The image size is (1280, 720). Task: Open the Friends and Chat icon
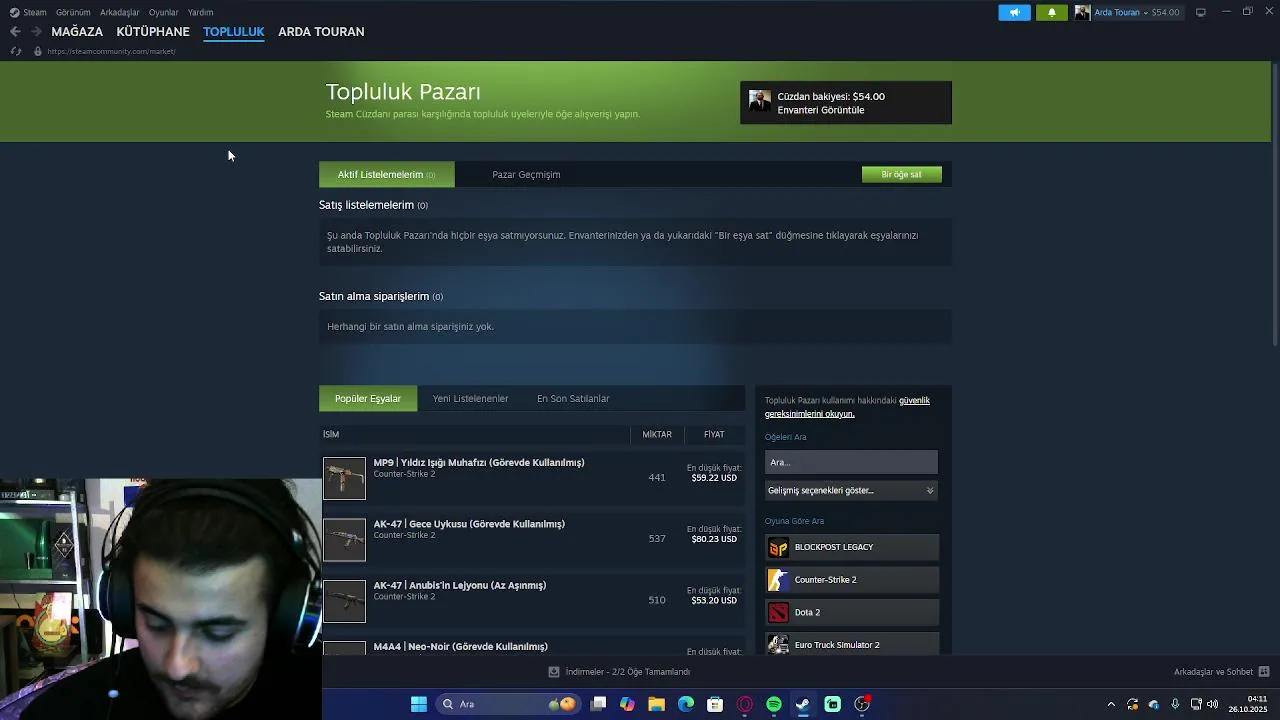pyautogui.click(x=1264, y=672)
